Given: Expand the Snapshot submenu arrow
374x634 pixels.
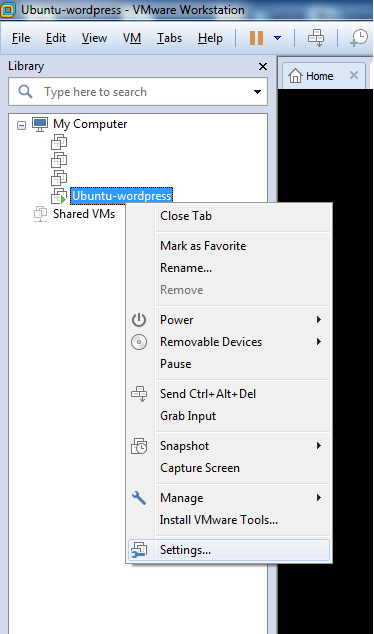Looking at the screenshot, I should pos(319,446).
